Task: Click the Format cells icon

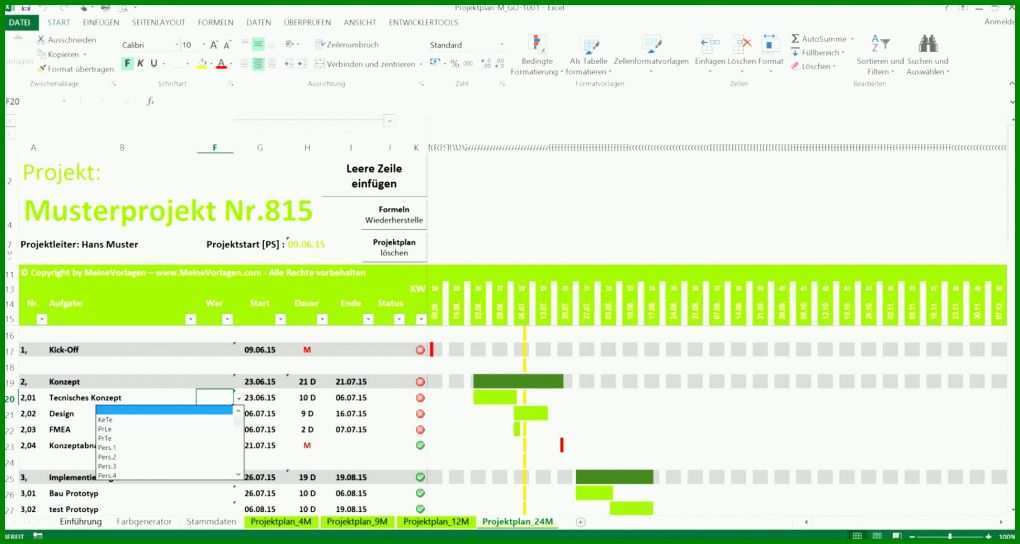Action: pos(770,44)
